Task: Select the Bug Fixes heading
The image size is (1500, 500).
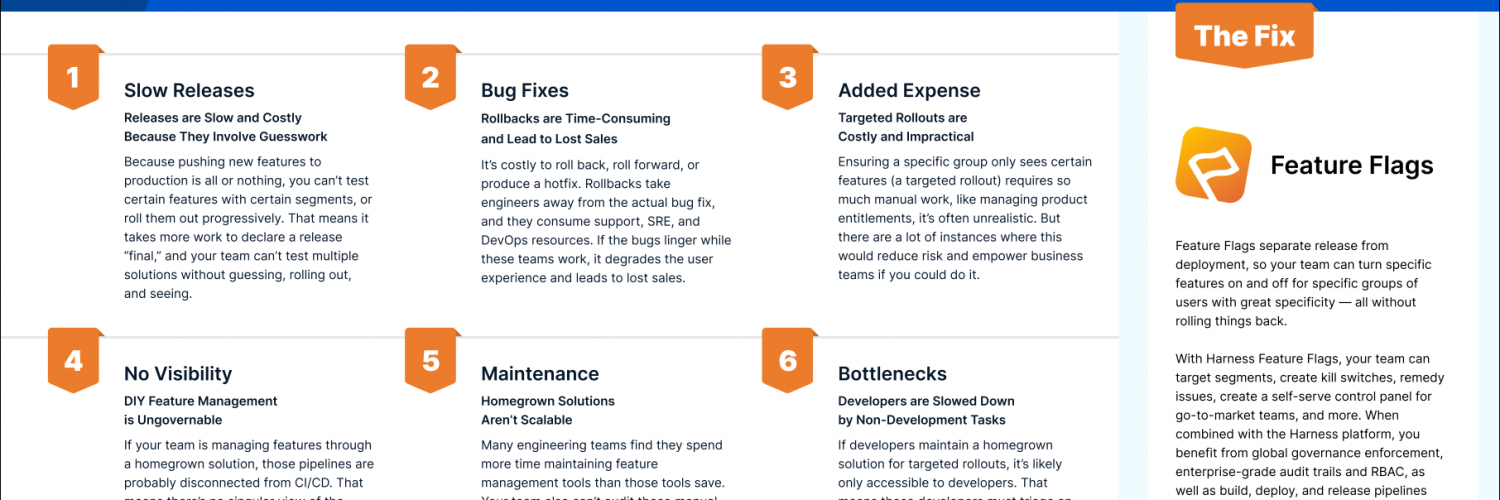Action: coord(525,91)
